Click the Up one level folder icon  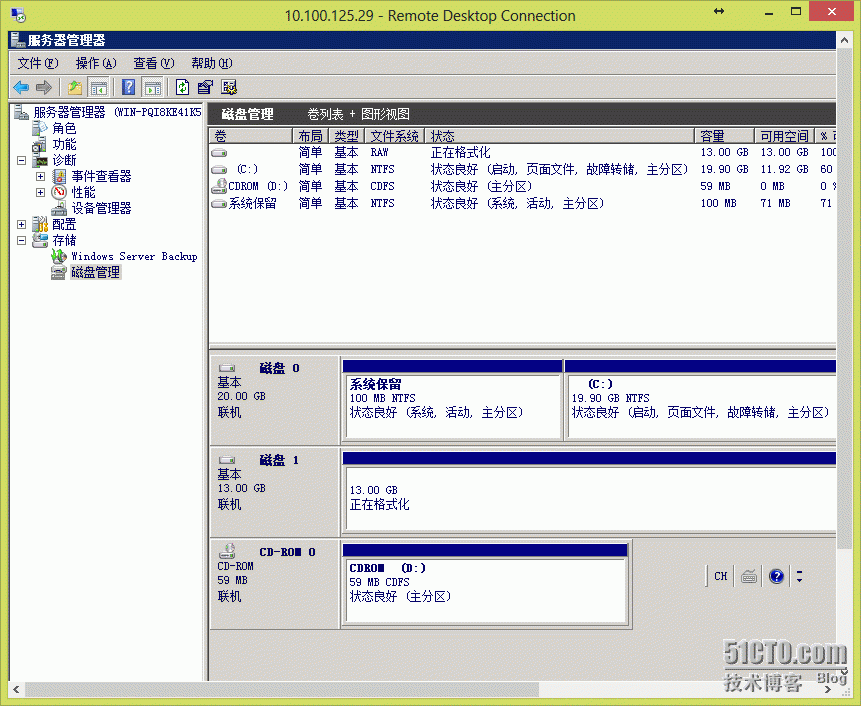point(75,87)
